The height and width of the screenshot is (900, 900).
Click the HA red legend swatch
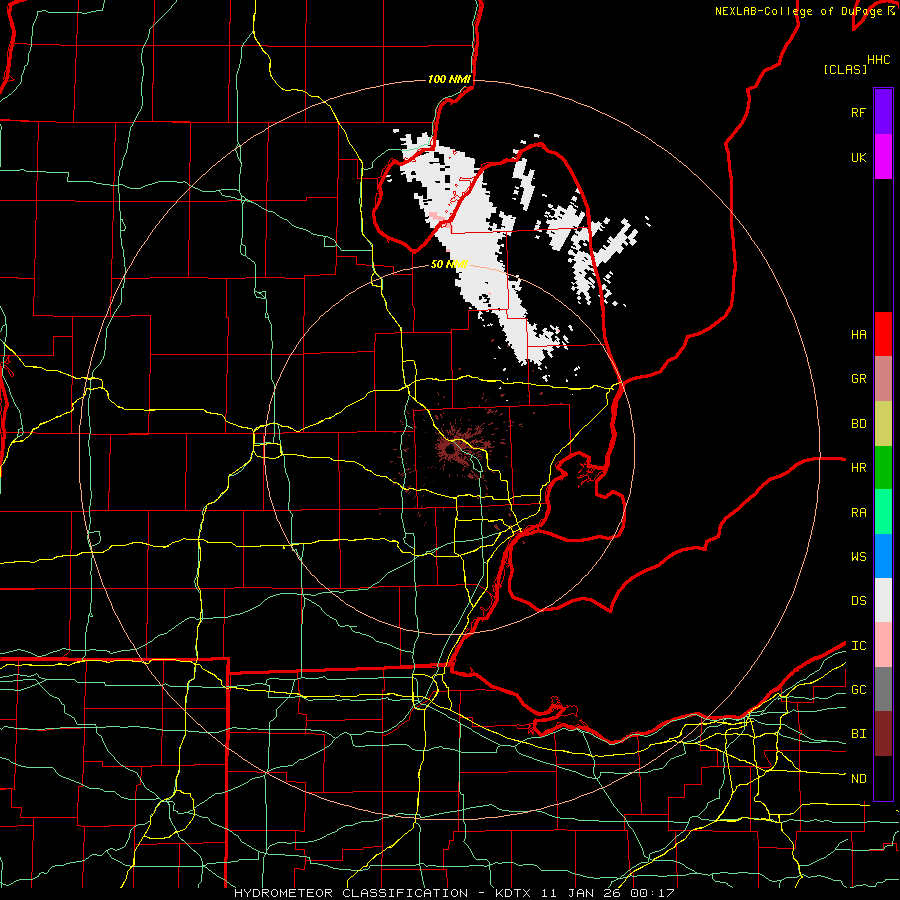tap(883, 334)
